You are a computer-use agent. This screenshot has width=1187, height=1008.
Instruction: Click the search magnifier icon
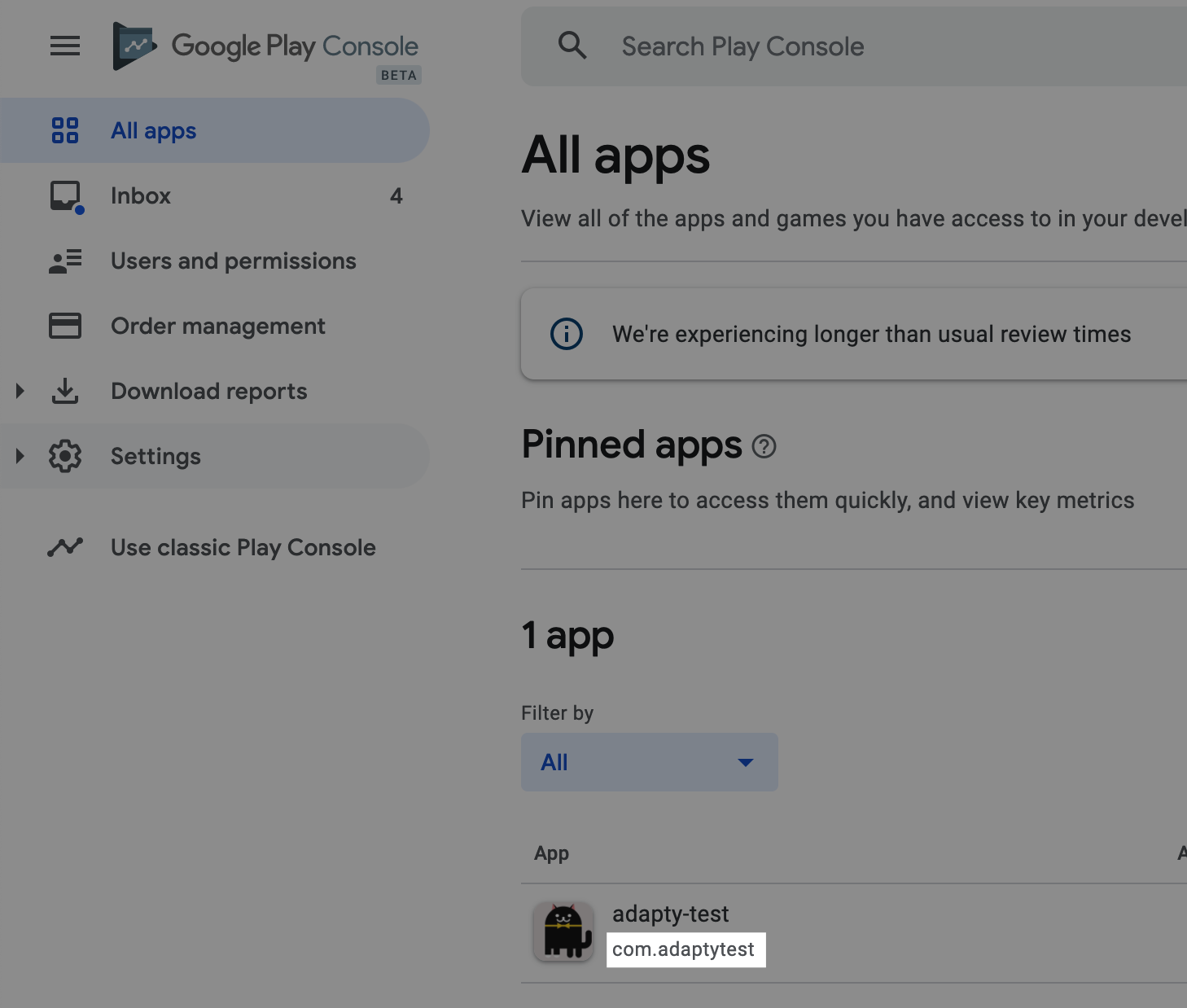(x=572, y=46)
